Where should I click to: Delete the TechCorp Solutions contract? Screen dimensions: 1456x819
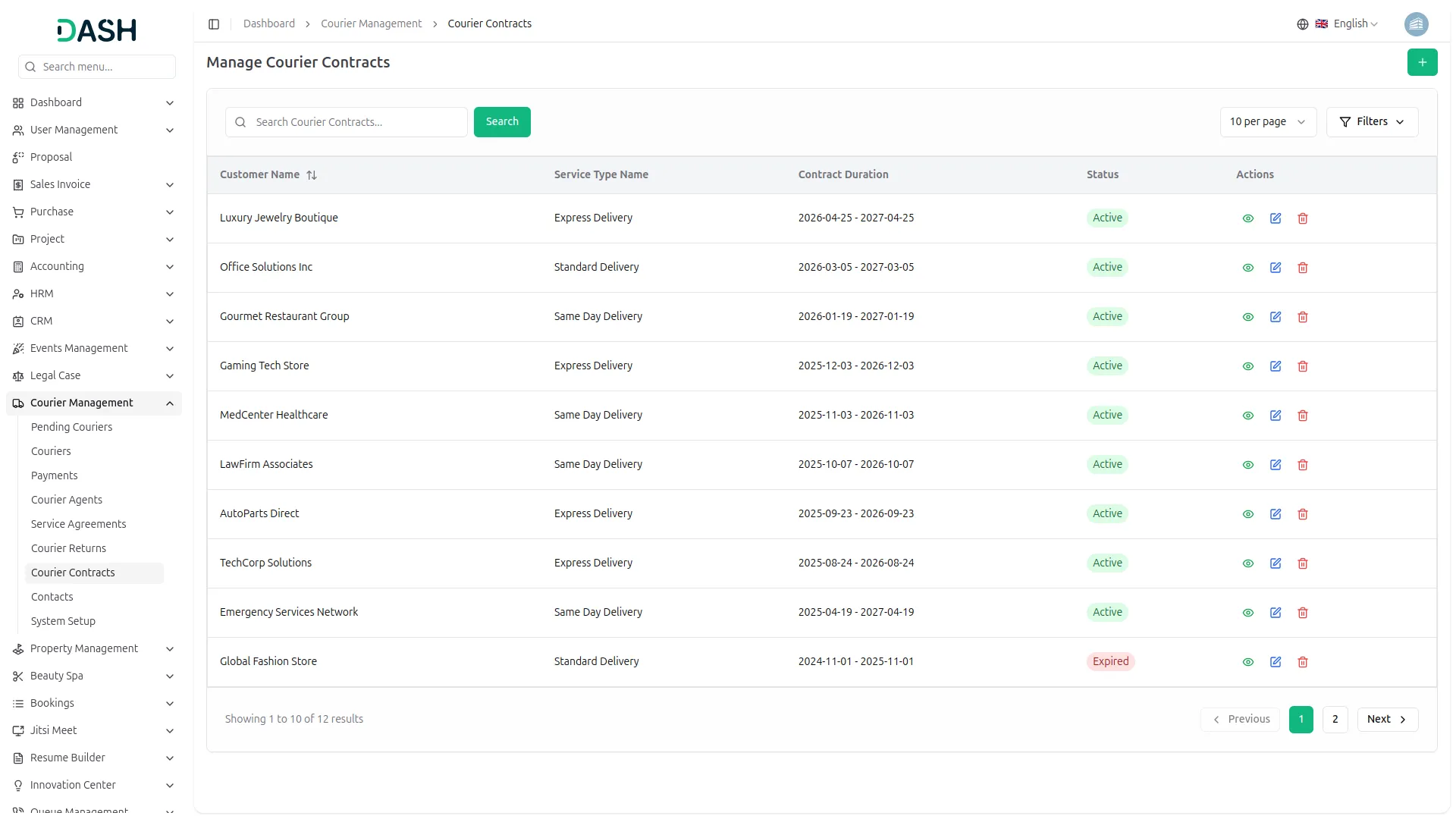(1303, 563)
